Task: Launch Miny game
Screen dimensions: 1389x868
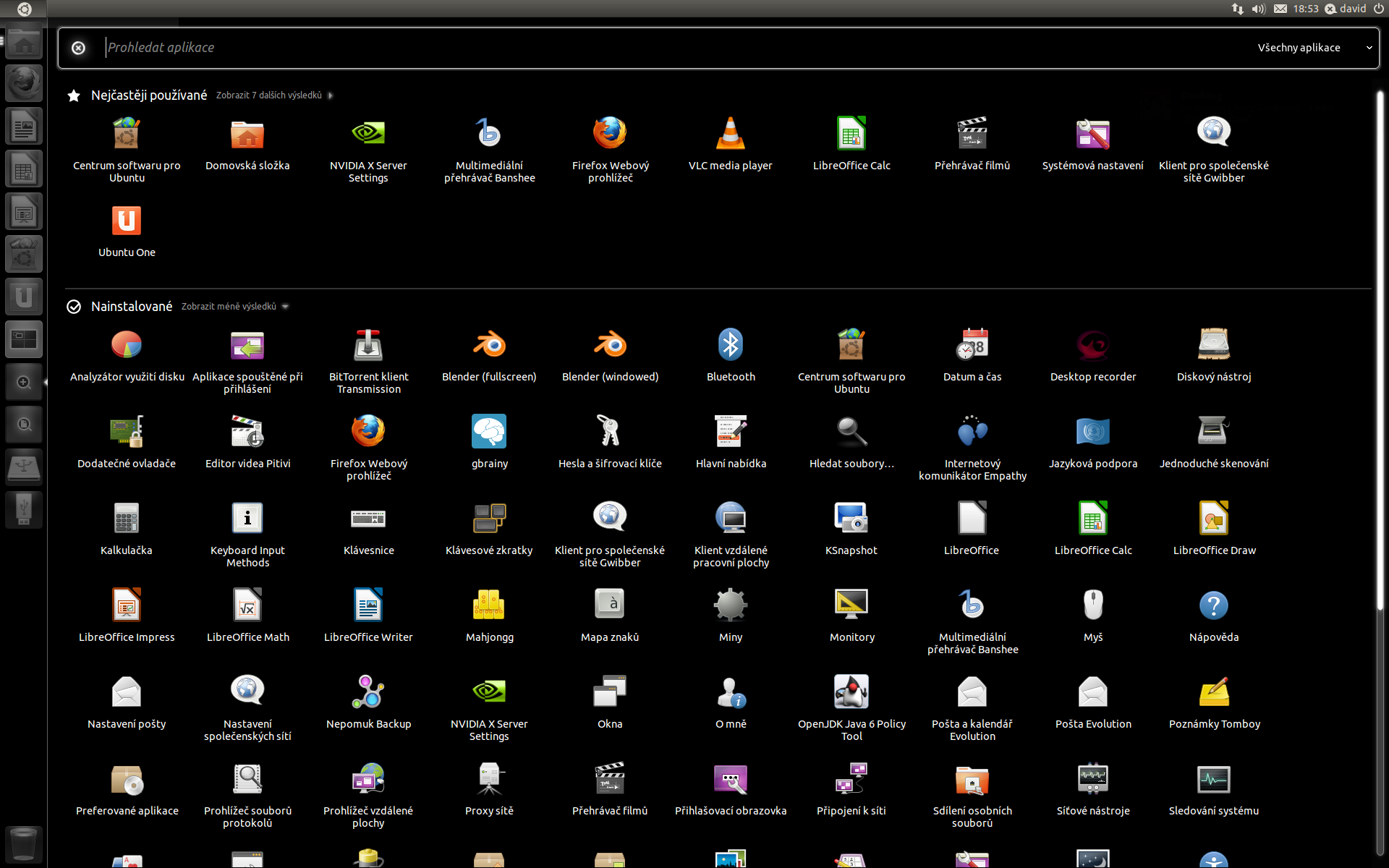Action: coord(731,615)
